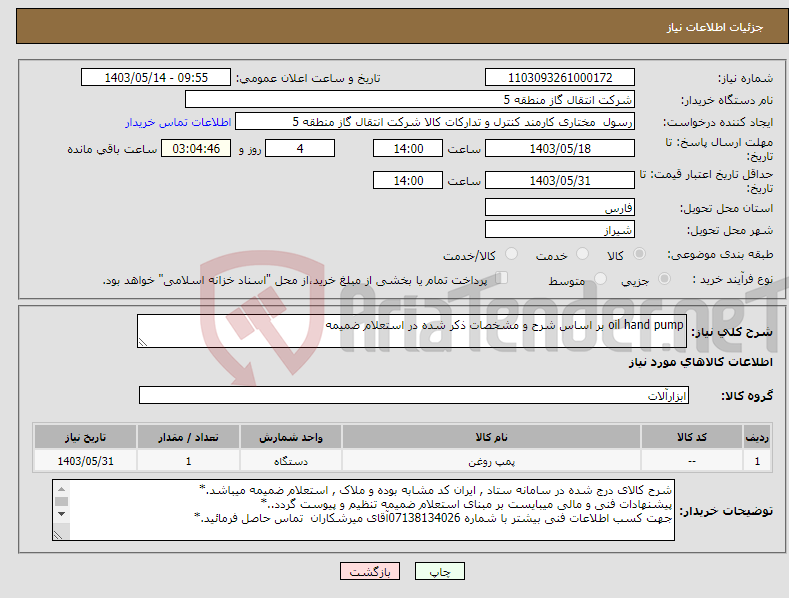Click the واحد شمارش column header
Screen dimensions: 789x598
click(x=290, y=437)
